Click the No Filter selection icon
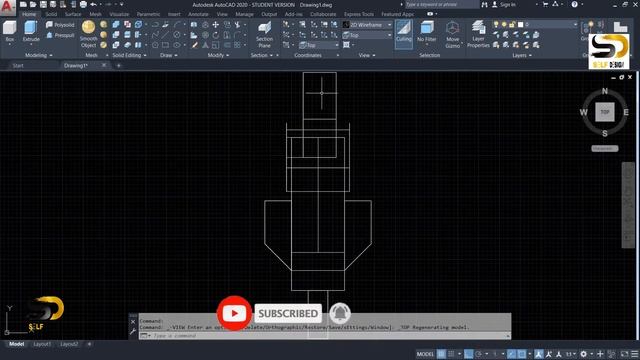 click(427, 32)
